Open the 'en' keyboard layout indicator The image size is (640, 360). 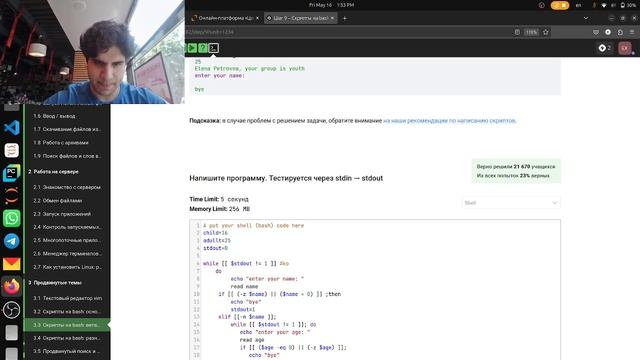(x=578, y=5)
